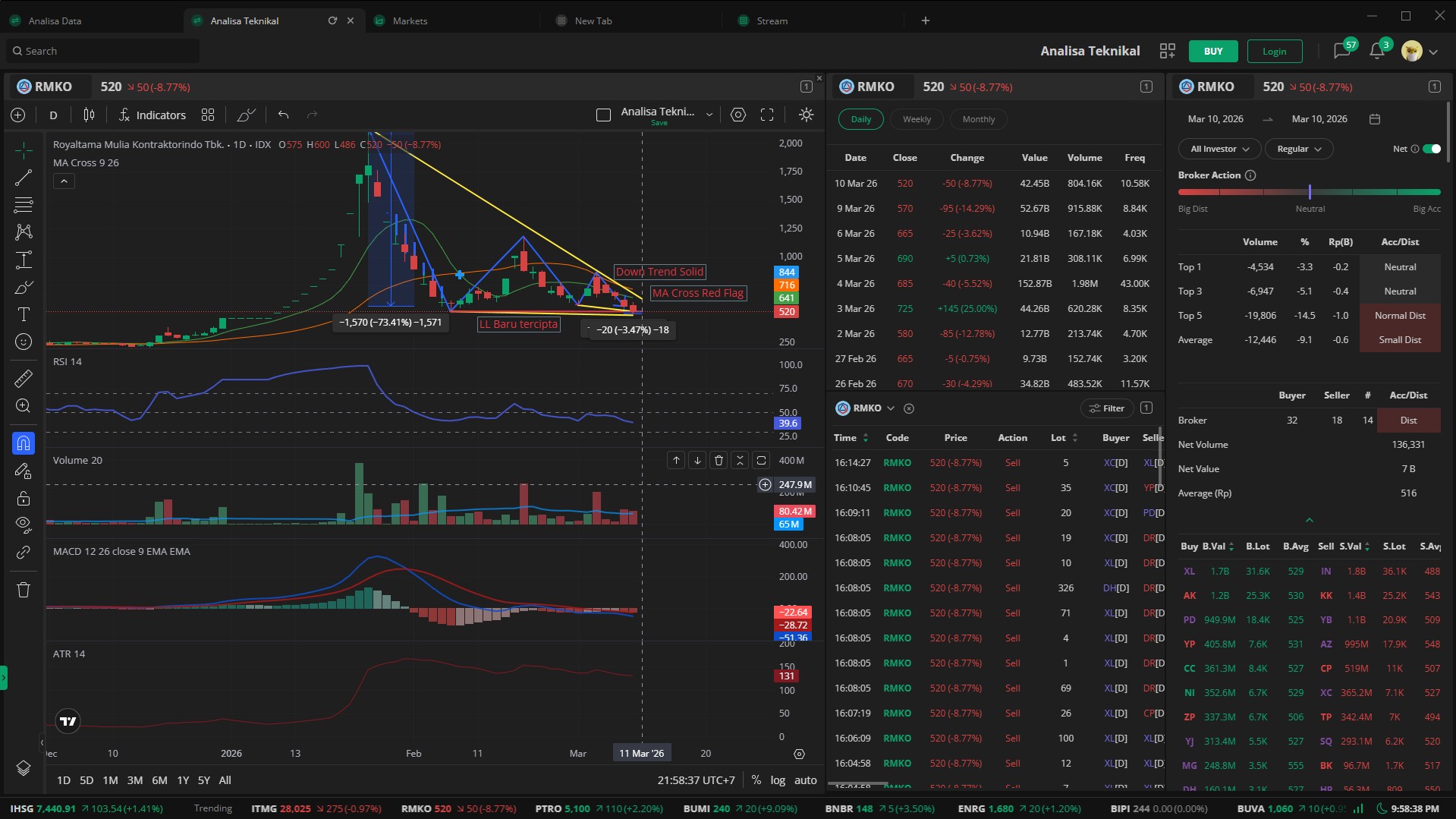
Task: Select the trend line drawing tool
Action: tap(24, 178)
